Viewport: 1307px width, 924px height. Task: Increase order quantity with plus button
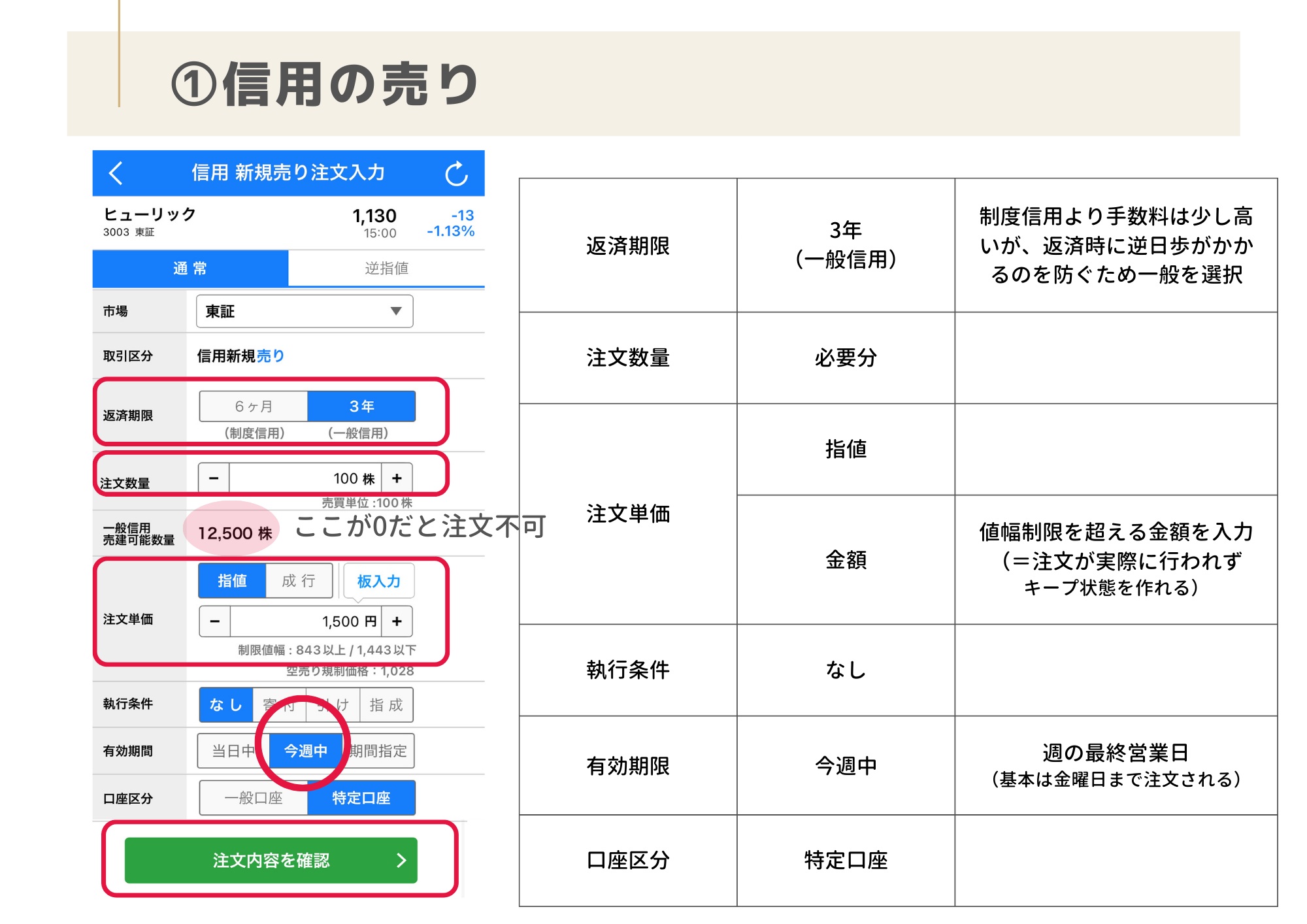pos(397,478)
